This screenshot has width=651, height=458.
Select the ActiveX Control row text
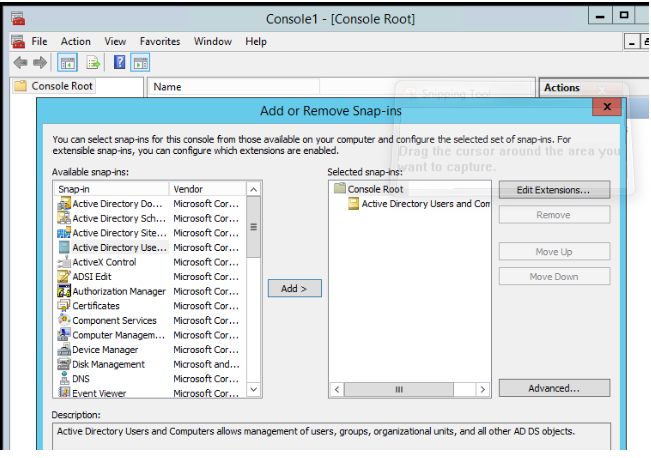coord(104,262)
